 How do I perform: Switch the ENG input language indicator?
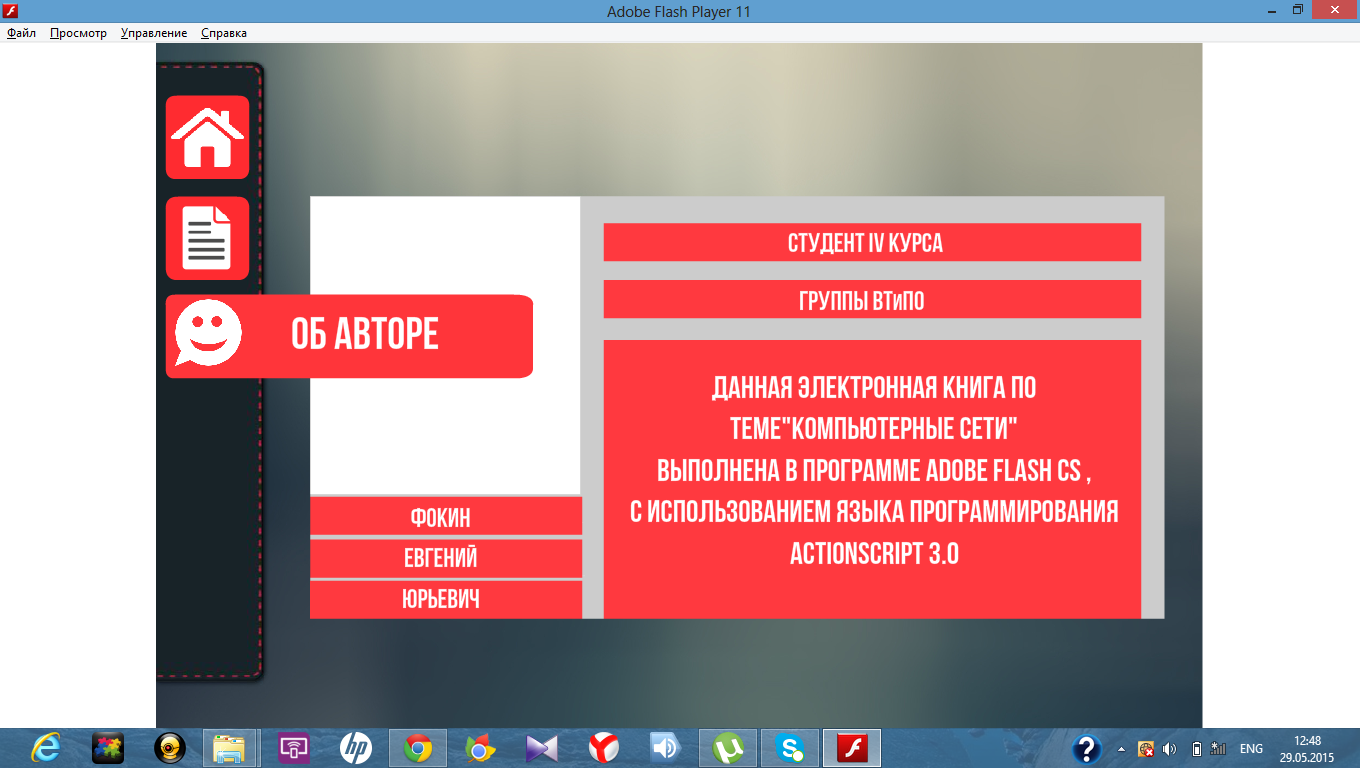pos(1251,748)
